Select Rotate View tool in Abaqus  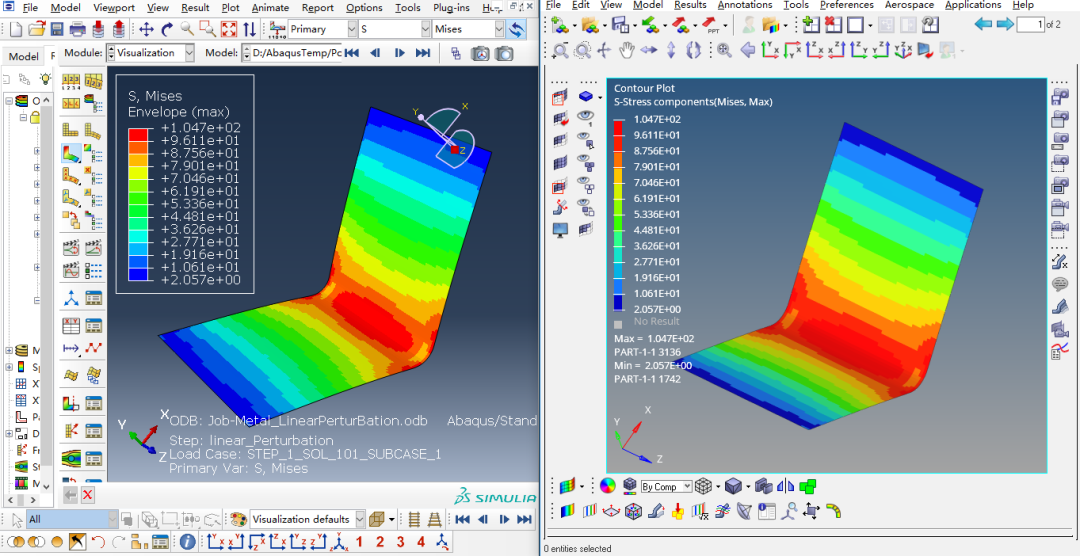click(x=167, y=30)
